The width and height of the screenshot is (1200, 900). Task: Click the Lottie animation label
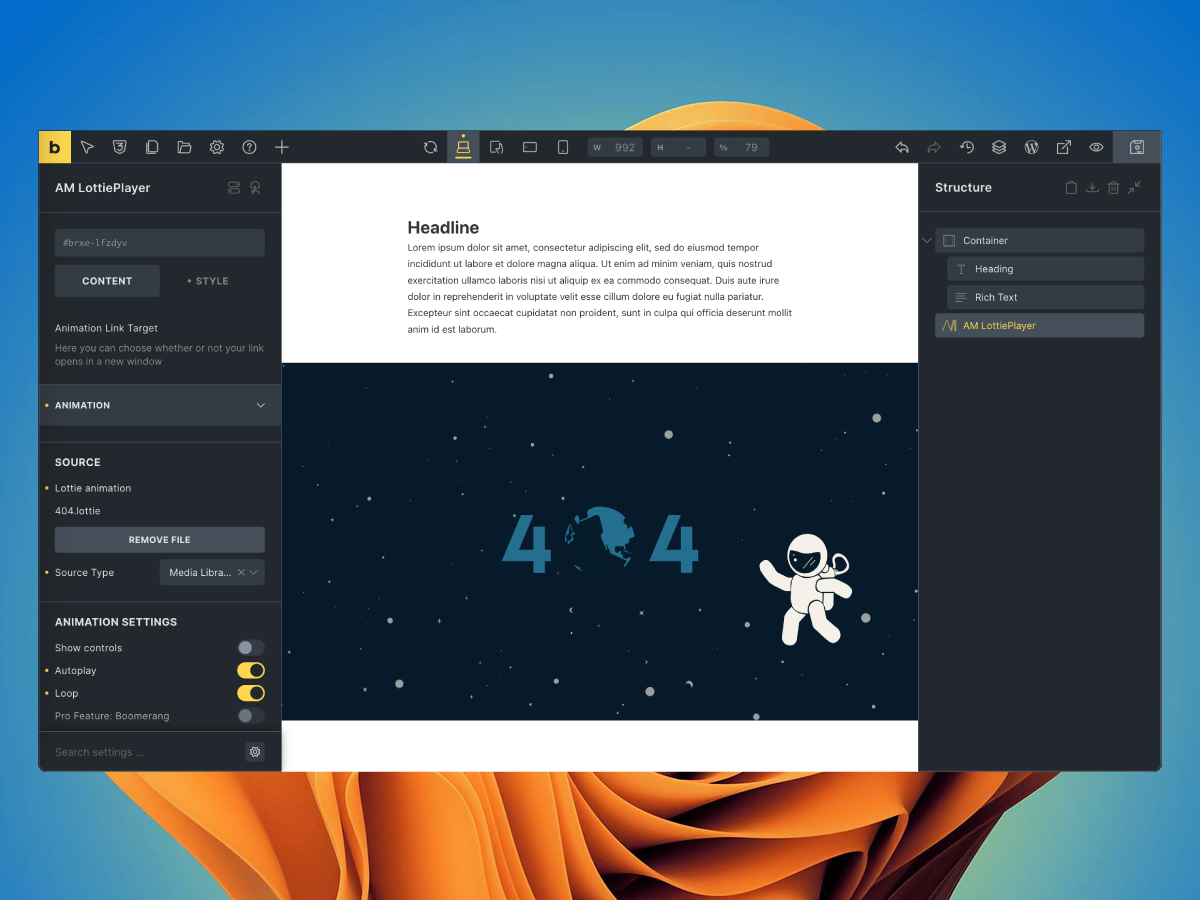pyautogui.click(x=93, y=488)
